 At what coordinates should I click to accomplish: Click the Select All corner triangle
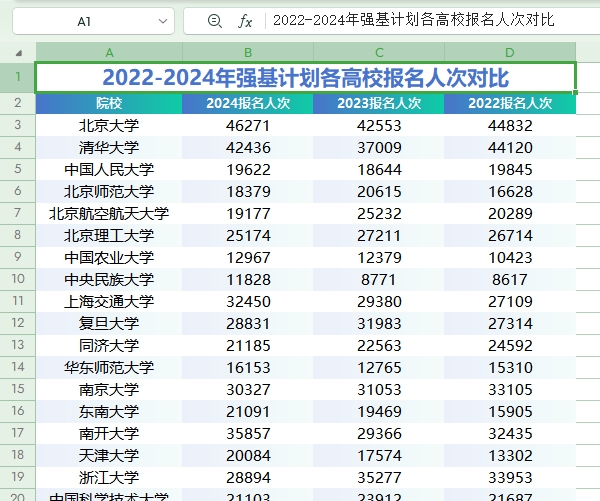[18, 53]
